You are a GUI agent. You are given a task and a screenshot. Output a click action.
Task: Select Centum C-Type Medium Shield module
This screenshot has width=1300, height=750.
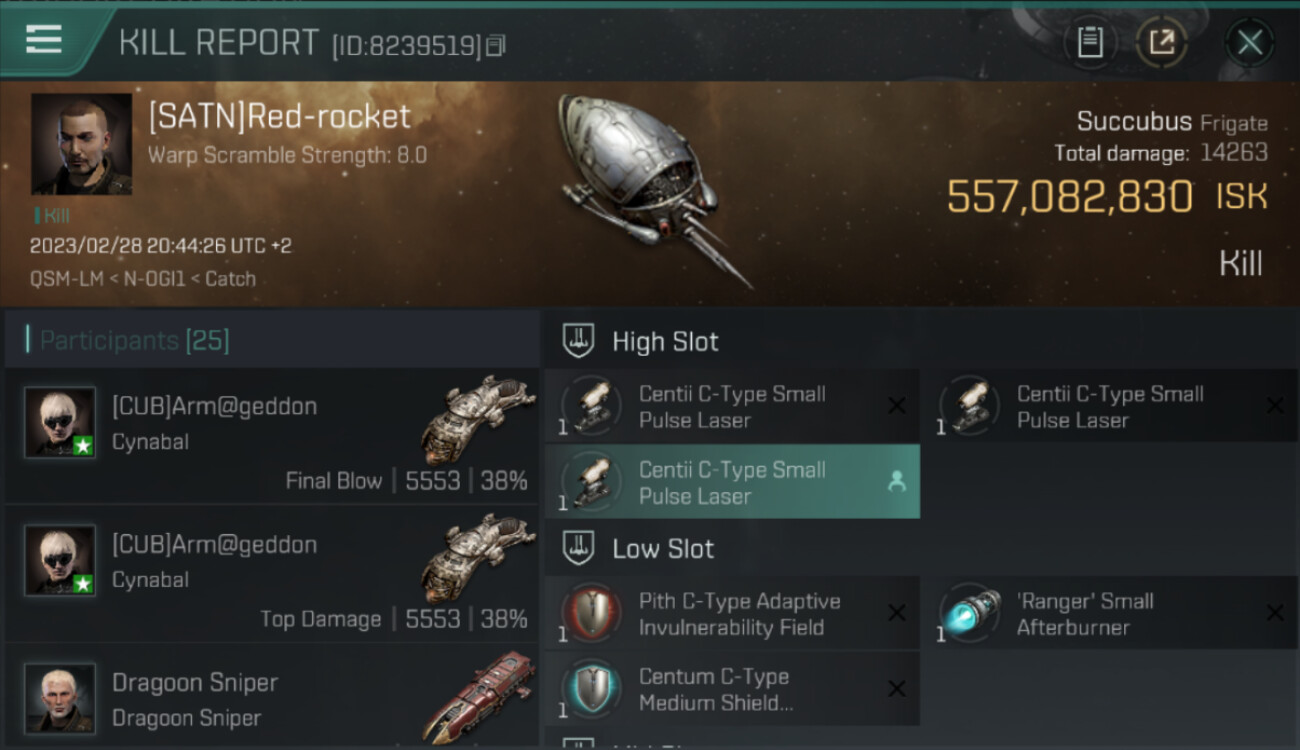[732, 689]
